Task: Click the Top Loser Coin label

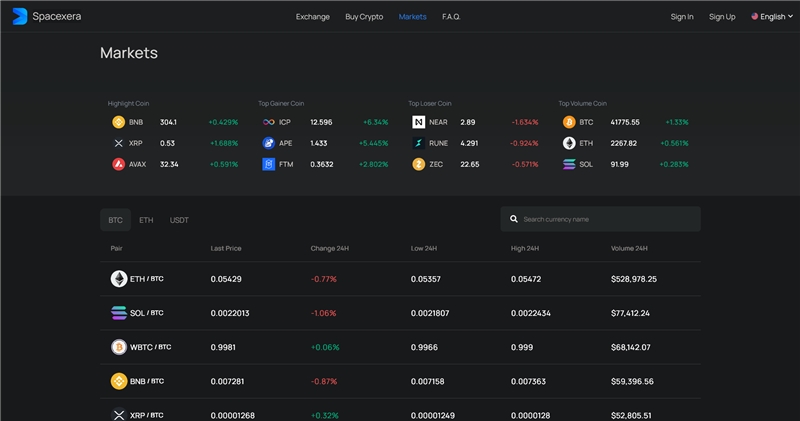Action: [430, 104]
